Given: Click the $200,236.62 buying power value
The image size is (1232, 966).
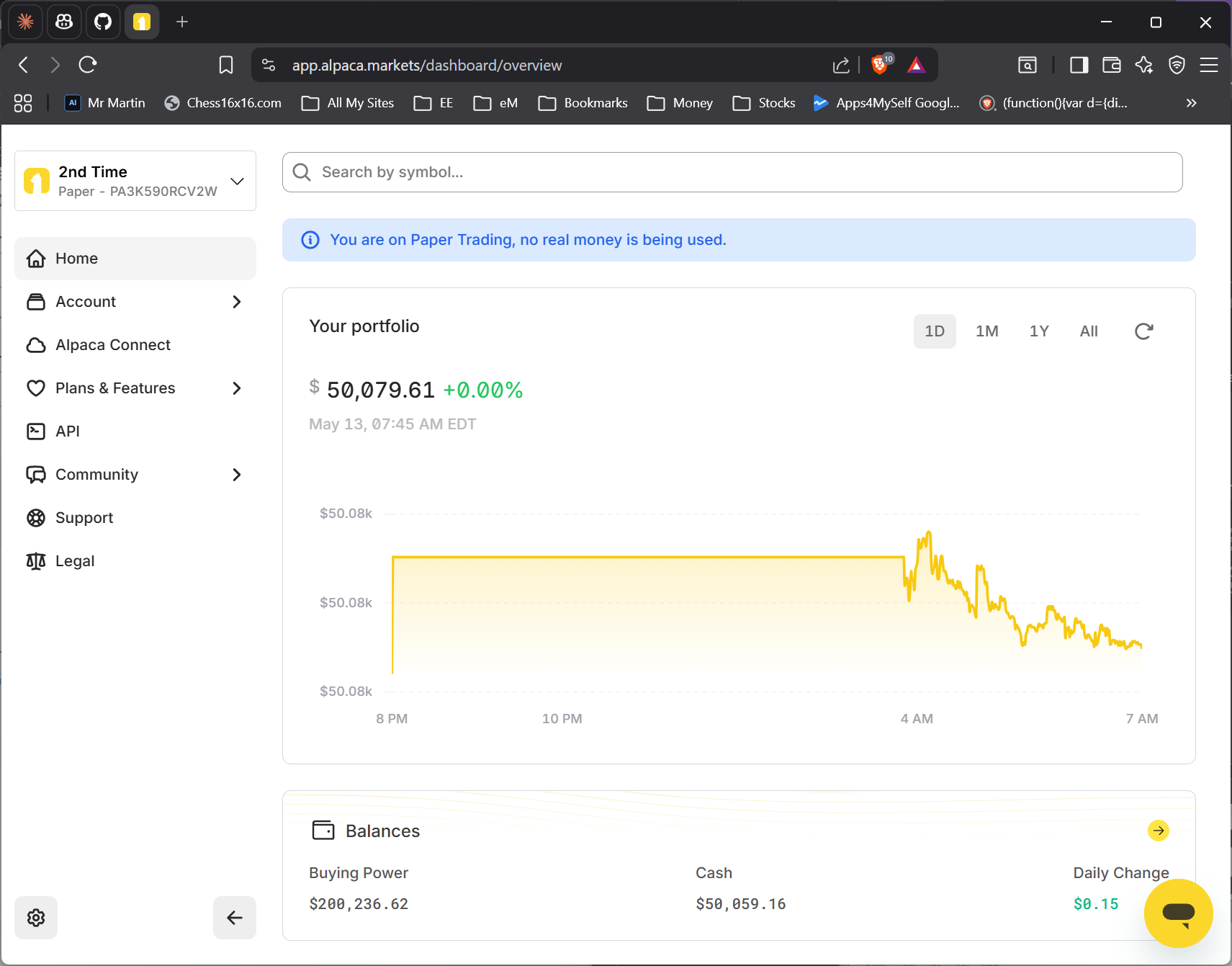Looking at the screenshot, I should tap(359, 904).
